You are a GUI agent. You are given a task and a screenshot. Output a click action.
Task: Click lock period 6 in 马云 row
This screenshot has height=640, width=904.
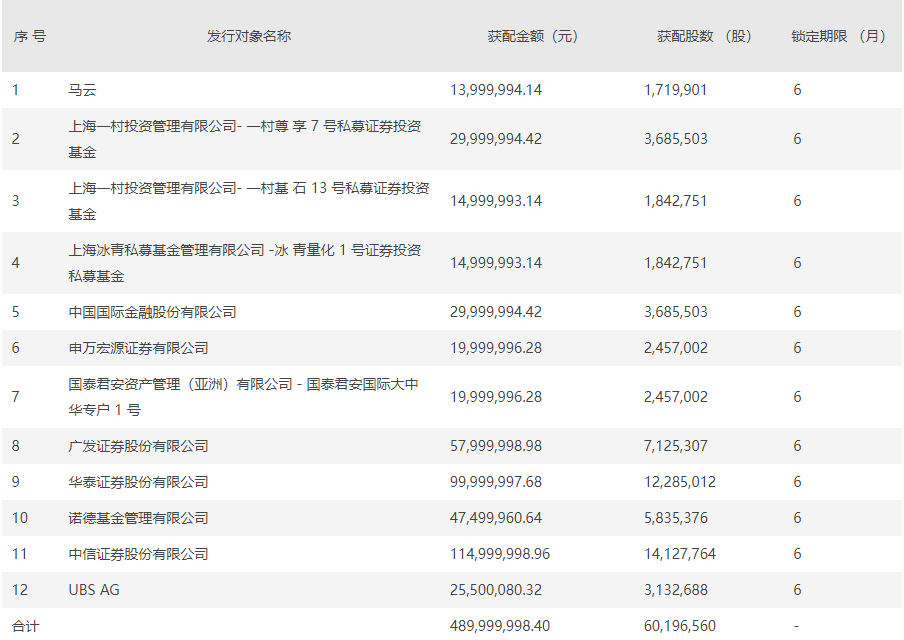click(x=797, y=90)
